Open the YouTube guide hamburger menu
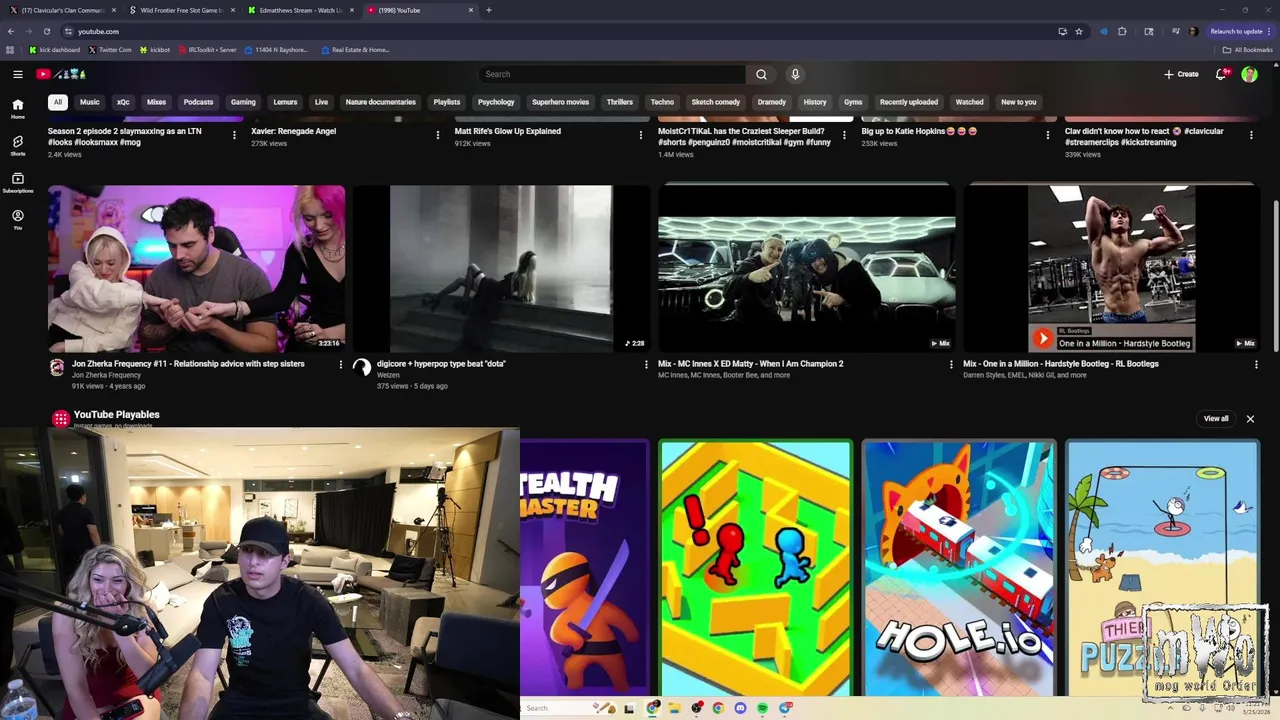The width and height of the screenshot is (1280, 720). (x=18, y=74)
